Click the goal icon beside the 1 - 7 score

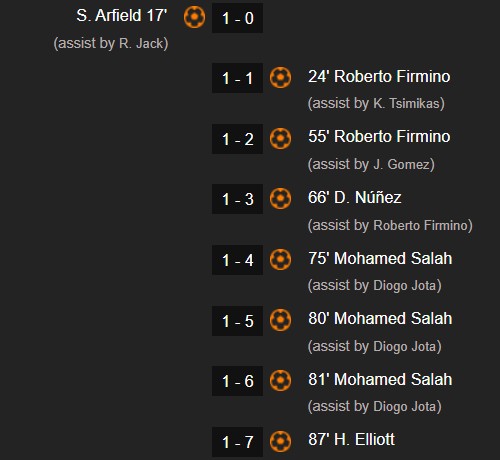(280, 441)
